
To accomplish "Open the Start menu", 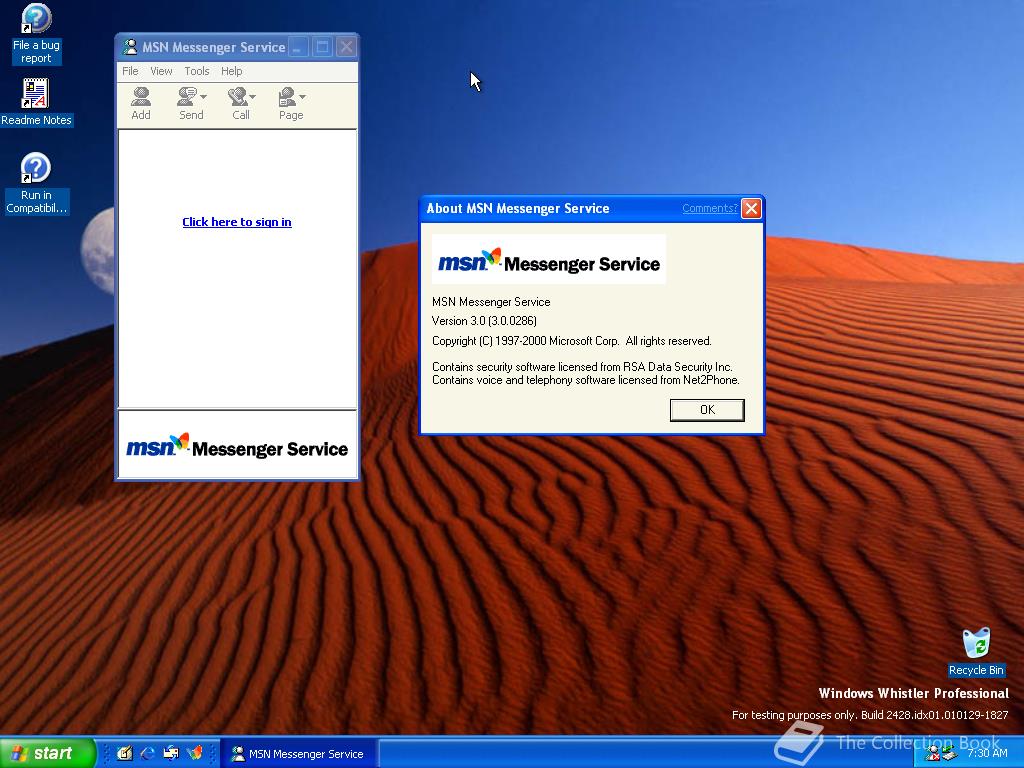I will [48, 753].
